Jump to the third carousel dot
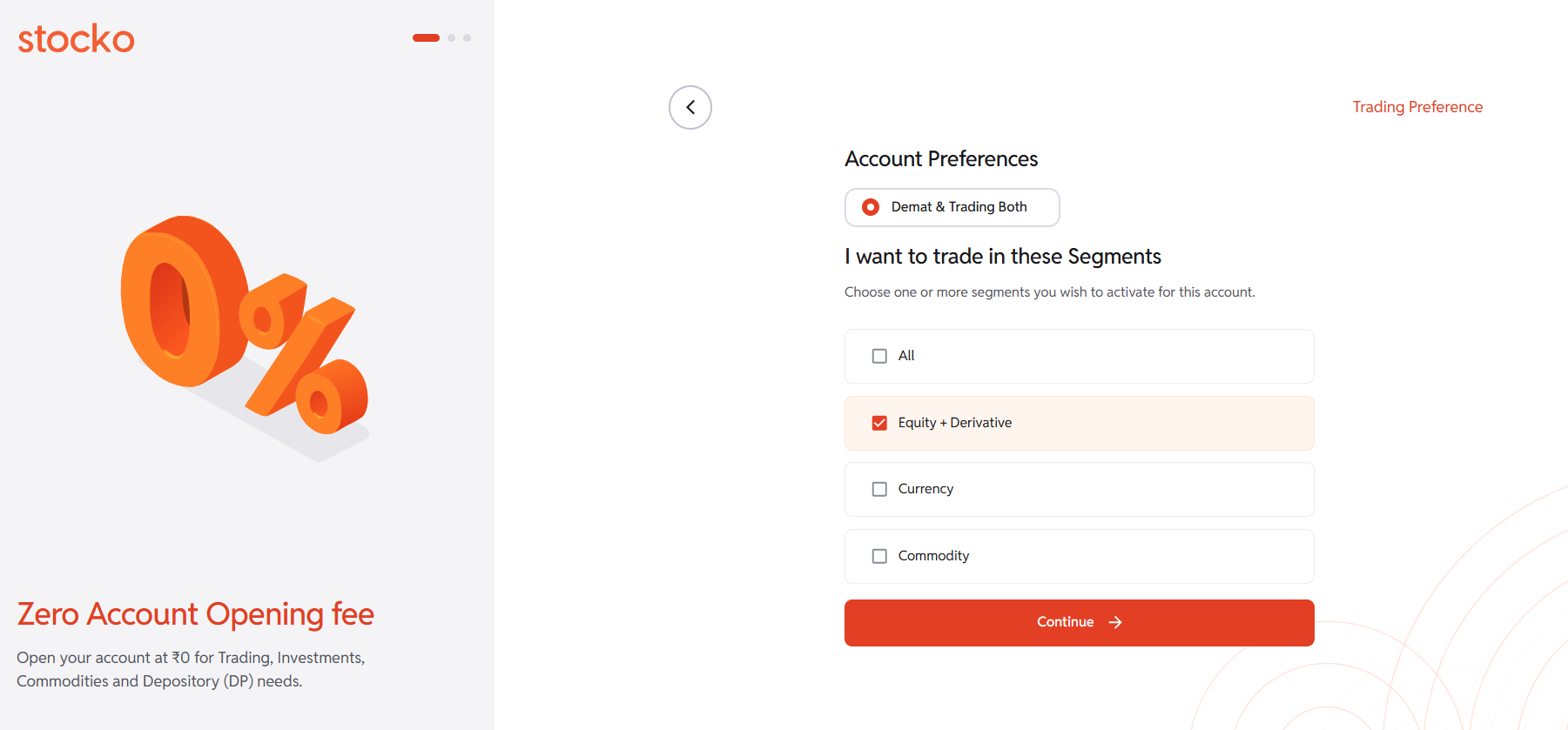The image size is (1568, 730). tap(468, 38)
